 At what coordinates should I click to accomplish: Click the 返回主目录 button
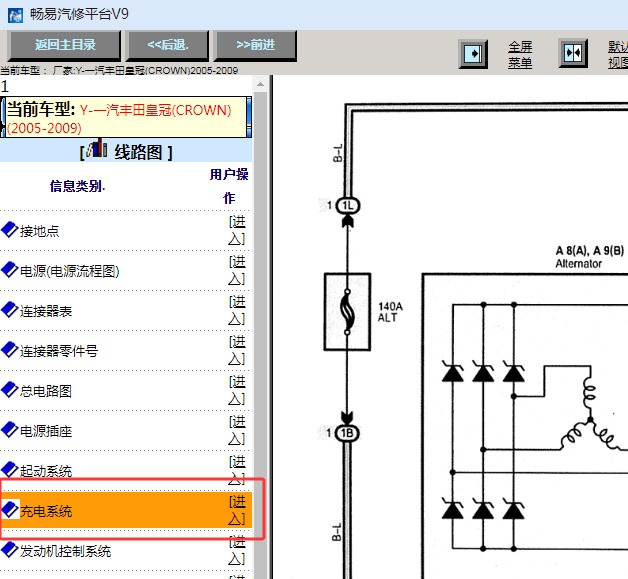[64, 45]
